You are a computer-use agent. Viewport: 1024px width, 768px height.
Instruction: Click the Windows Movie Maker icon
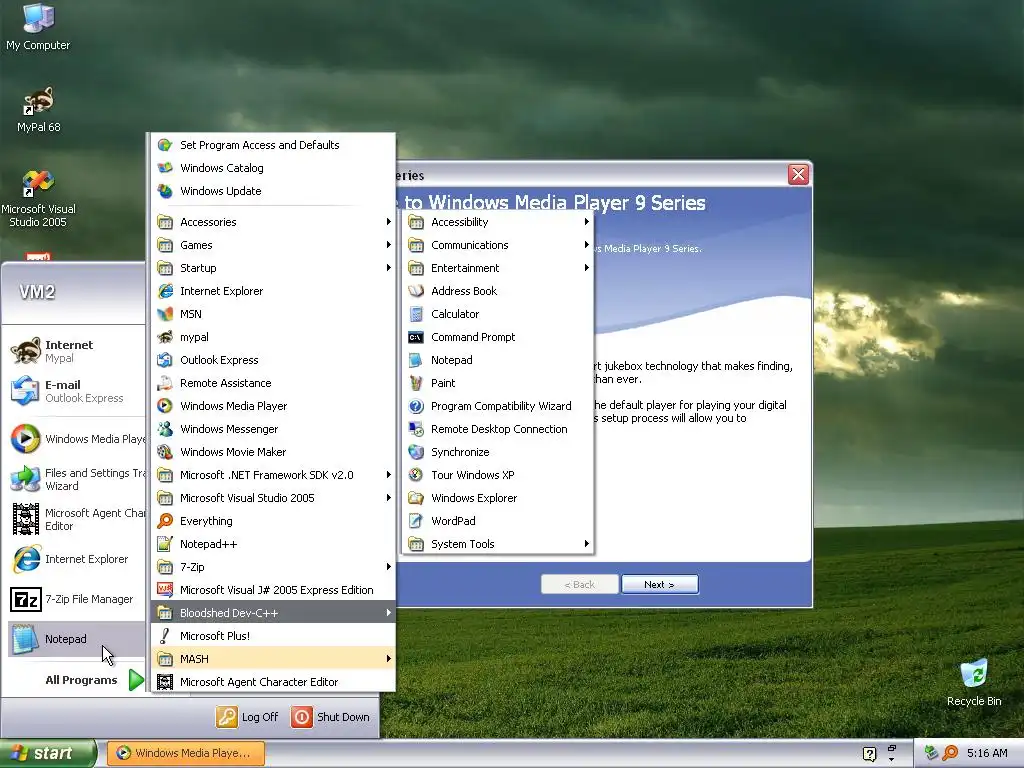[165, 452]
